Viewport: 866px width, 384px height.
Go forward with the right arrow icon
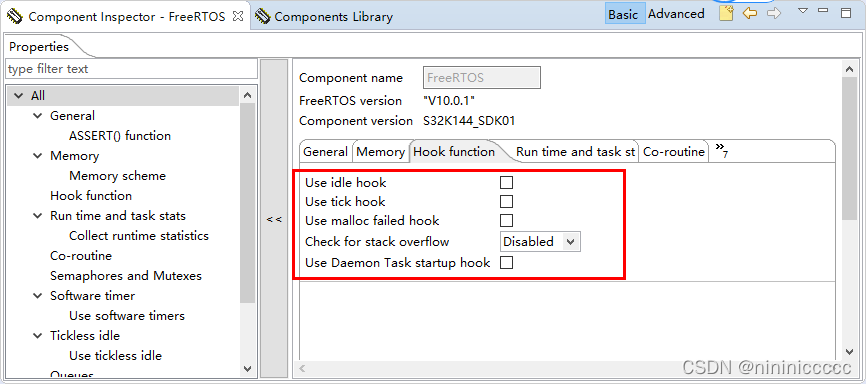coord(774,14)
